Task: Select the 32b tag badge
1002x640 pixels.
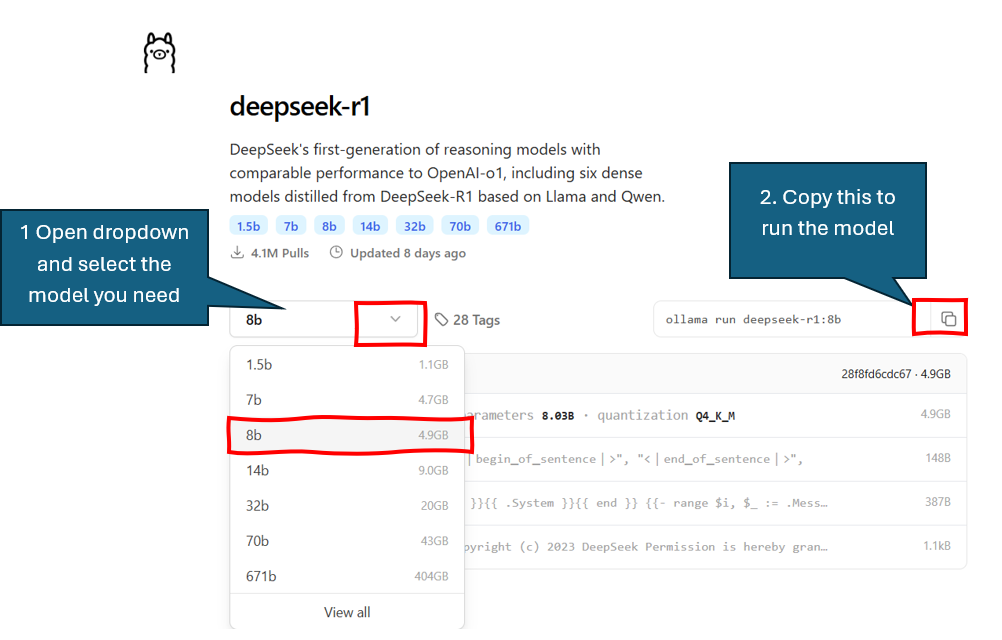Action: [415, 226]
